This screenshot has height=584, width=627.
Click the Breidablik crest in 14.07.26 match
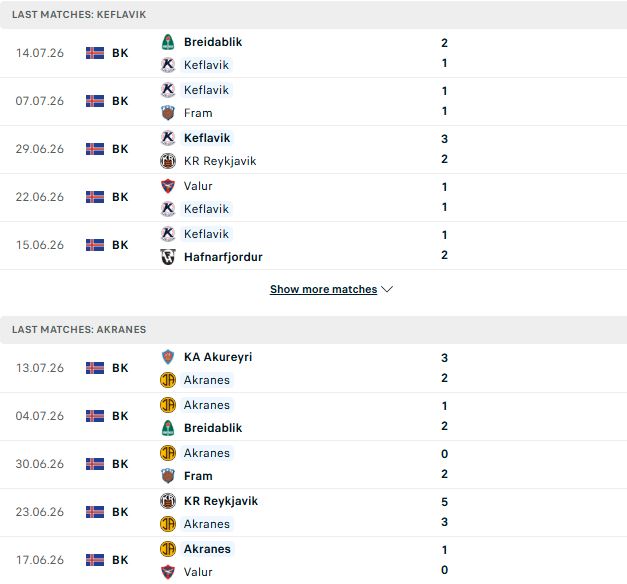point(168,42)
